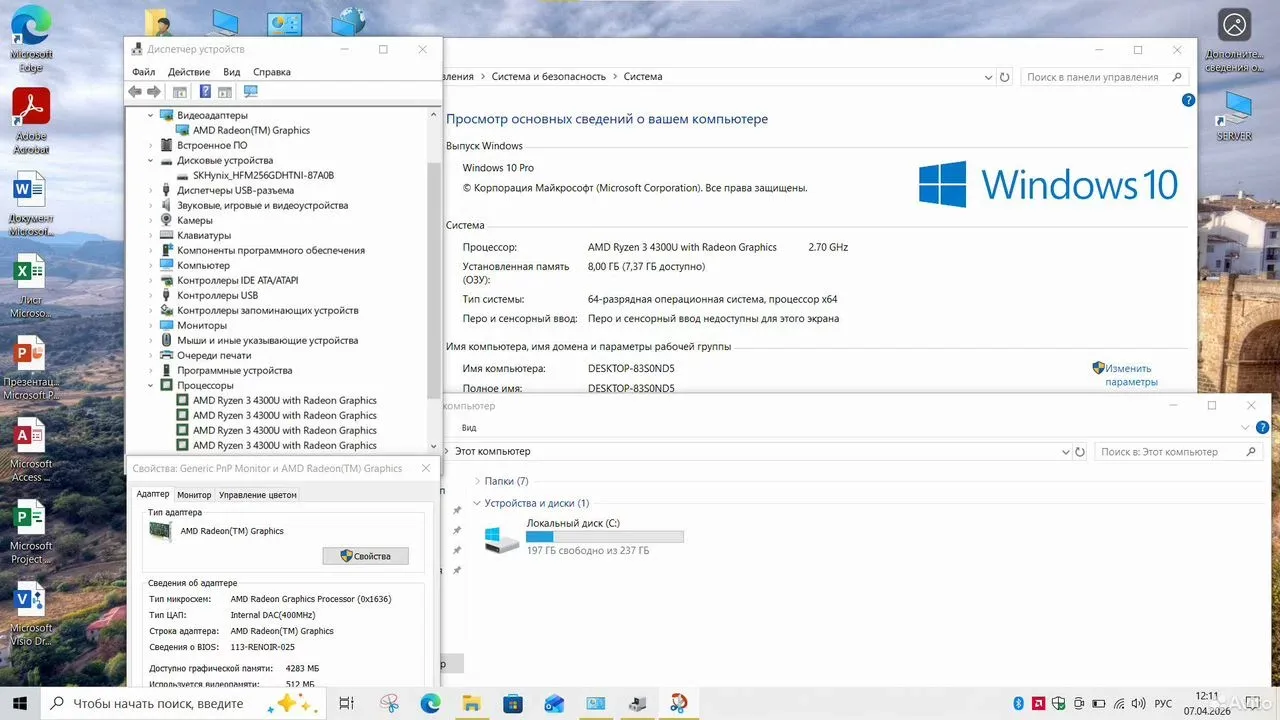The image size is (1280, 720).
Task: Launch Microsoft Edge from the taskbar
Action: point(430,703)
